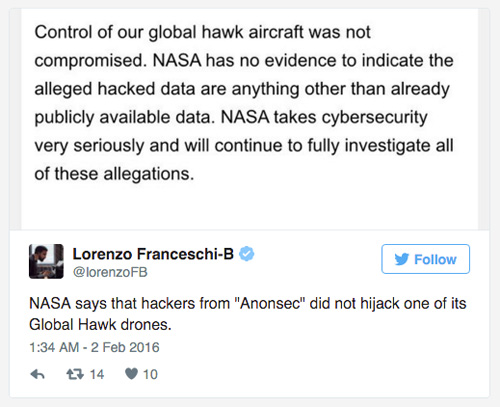Click "of these allegations." line in statement
The height and width of the screenshot is (407, 500).
coord(114,174)
